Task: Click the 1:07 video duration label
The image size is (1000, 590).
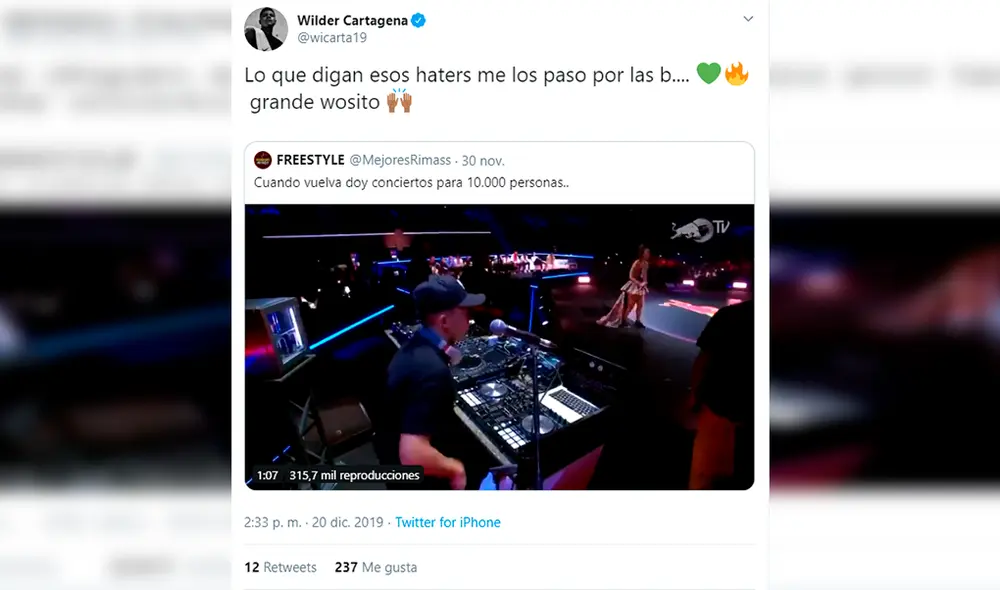Action: coord(266,475)
